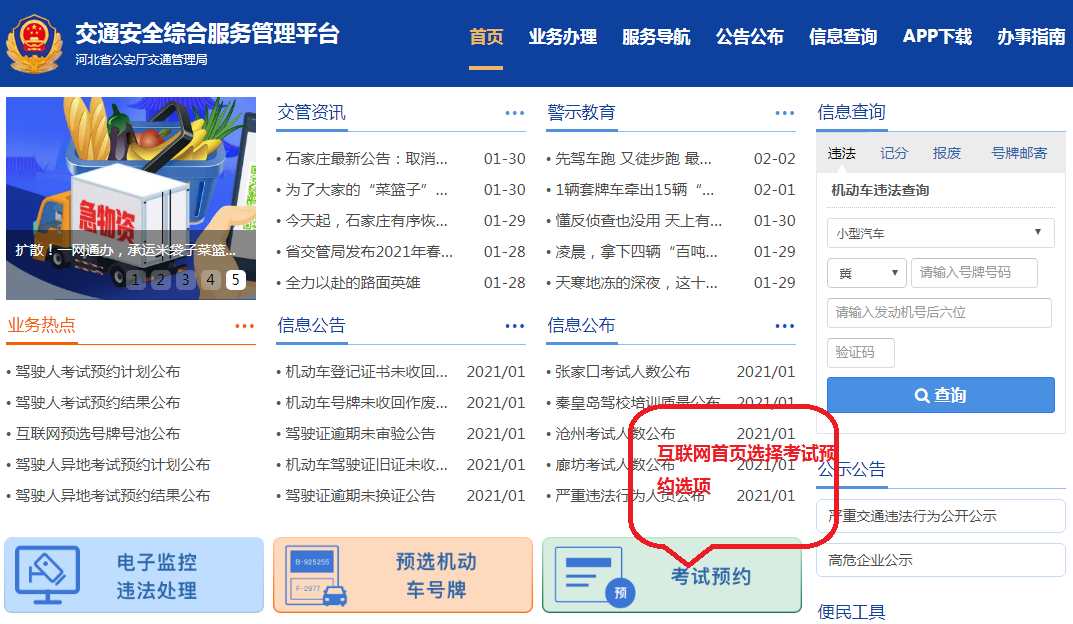Open 先驾车跑 又徒步跑 article

pyautogui.click(x=633, y=159)
